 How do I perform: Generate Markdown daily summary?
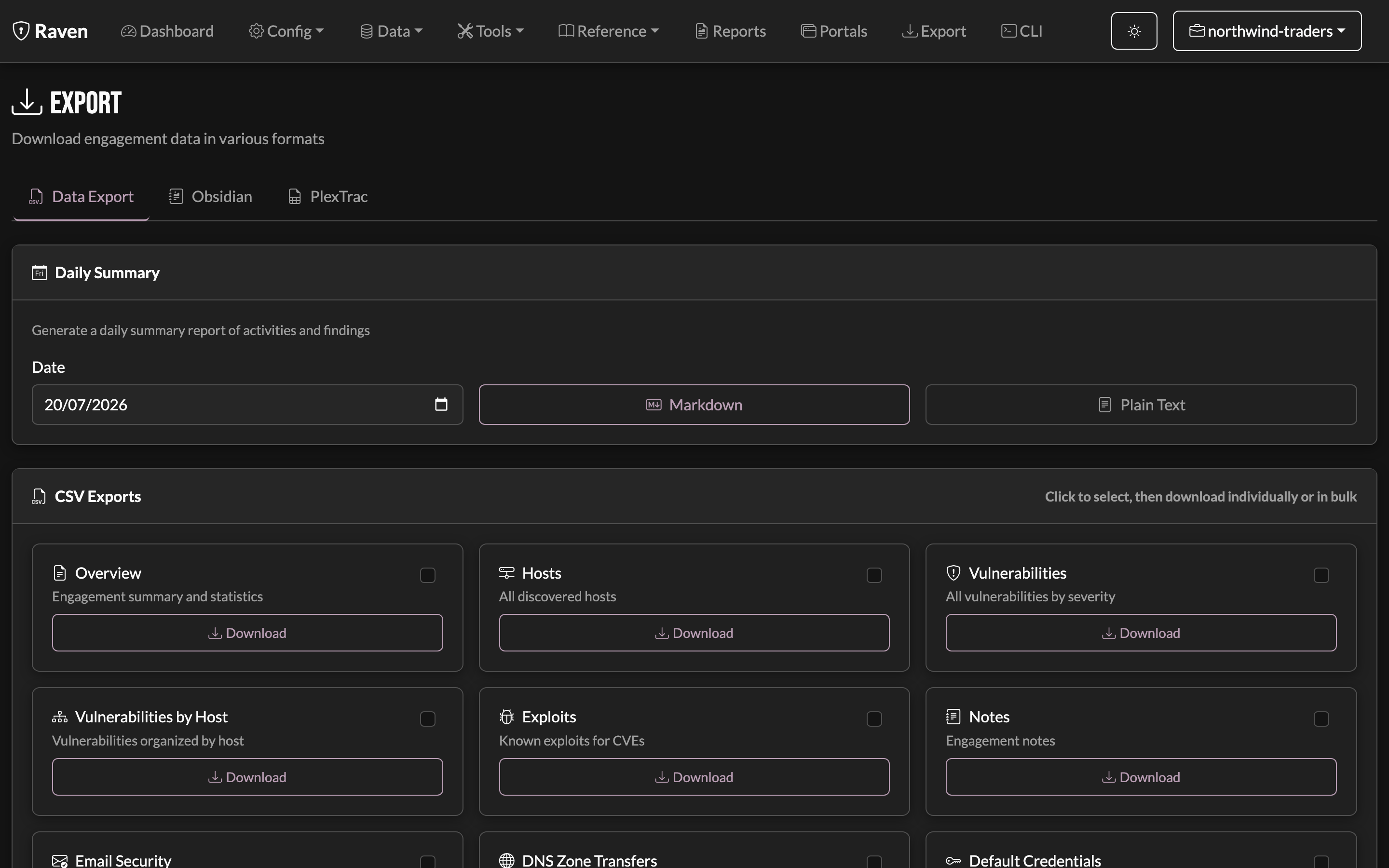pyautogui.click(x=694, y=405)
